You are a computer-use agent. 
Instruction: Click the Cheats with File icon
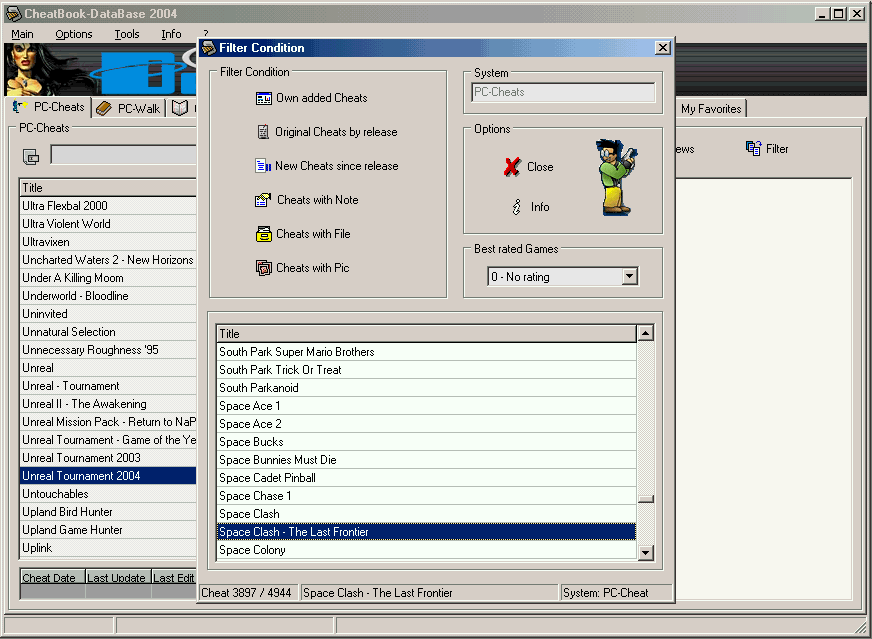[264, 234]
